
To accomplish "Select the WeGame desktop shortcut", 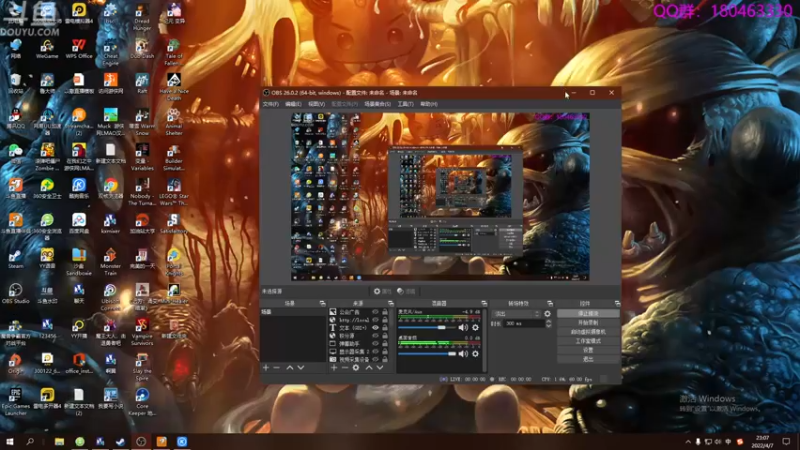I will (x=47, y=49).
